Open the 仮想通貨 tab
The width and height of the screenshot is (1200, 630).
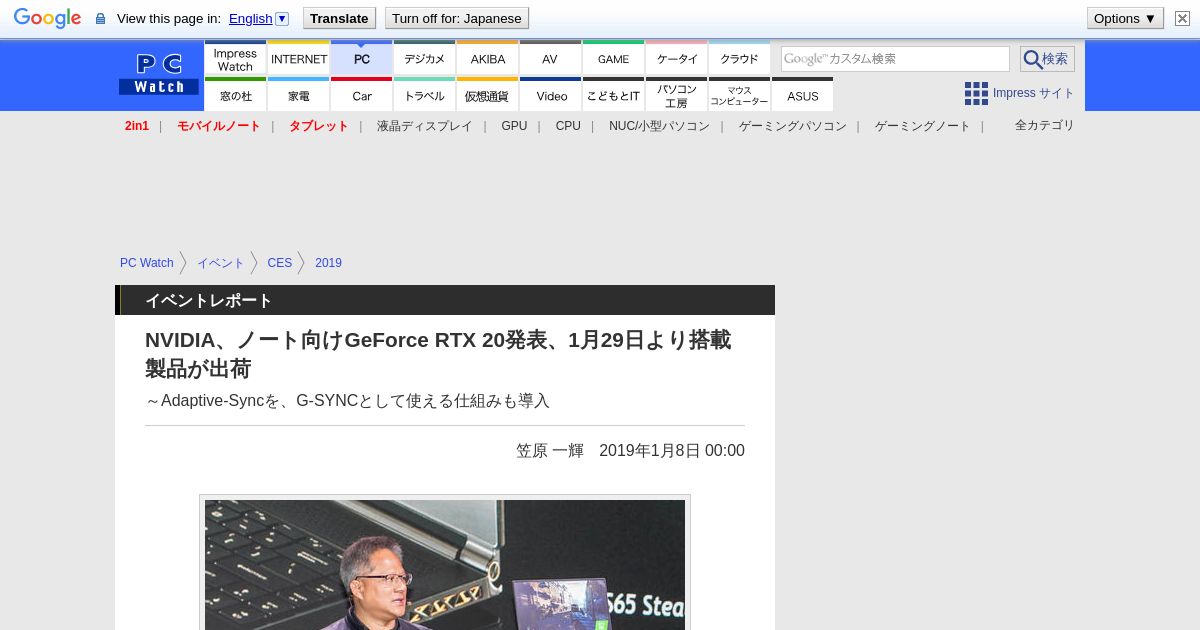[487, 95]
